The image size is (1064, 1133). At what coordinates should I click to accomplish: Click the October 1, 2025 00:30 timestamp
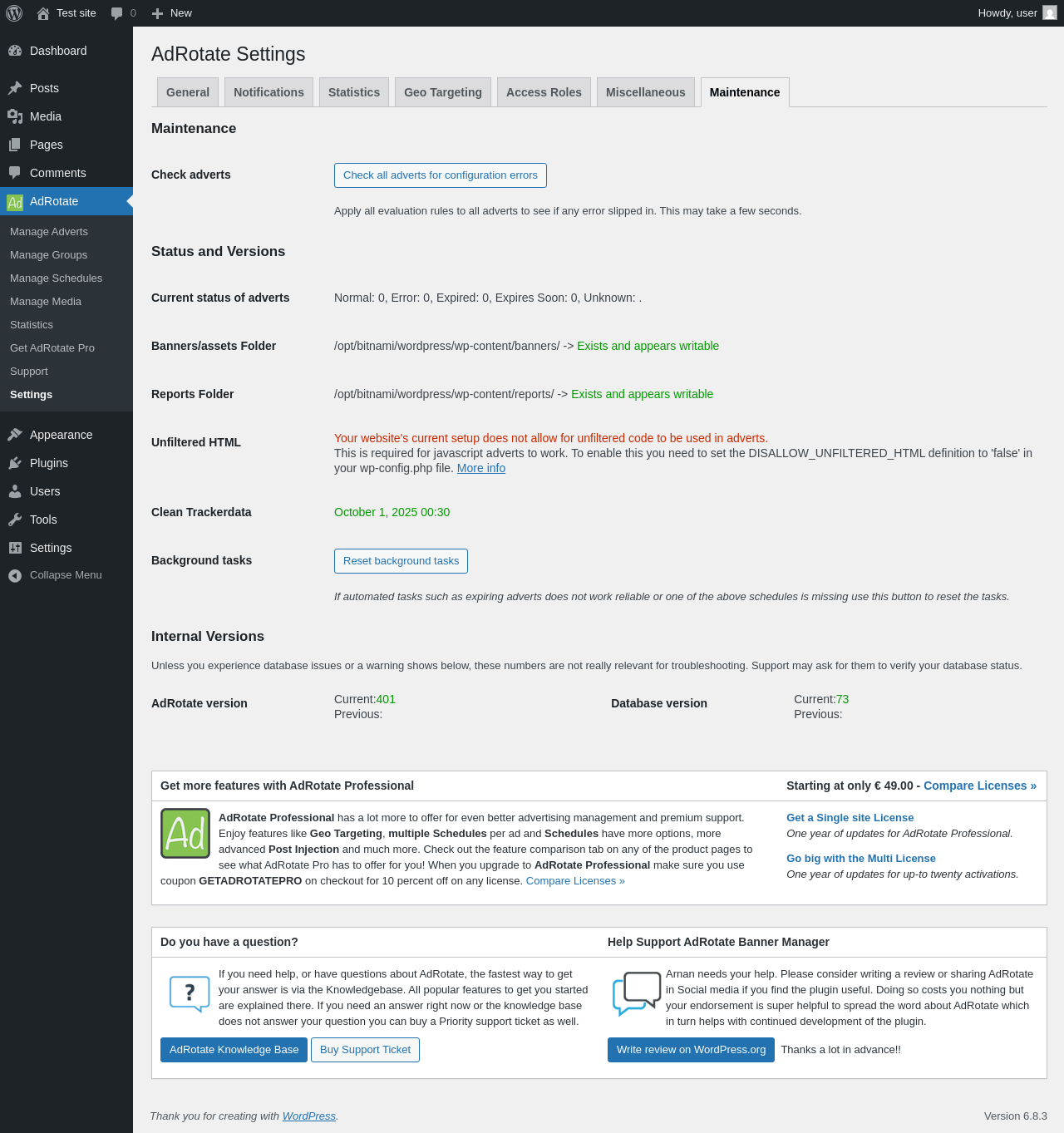point(392,512)
